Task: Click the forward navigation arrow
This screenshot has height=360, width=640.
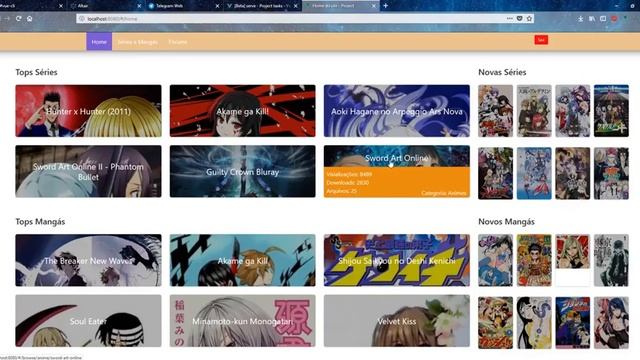Action: click(7, 18)
